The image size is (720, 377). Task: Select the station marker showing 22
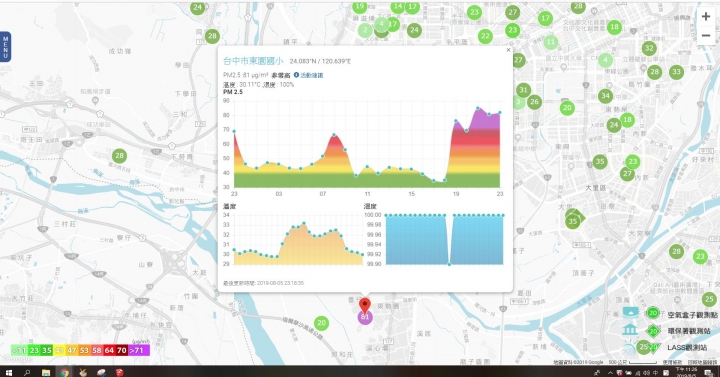pyautogui.click(x=485, y=36)
